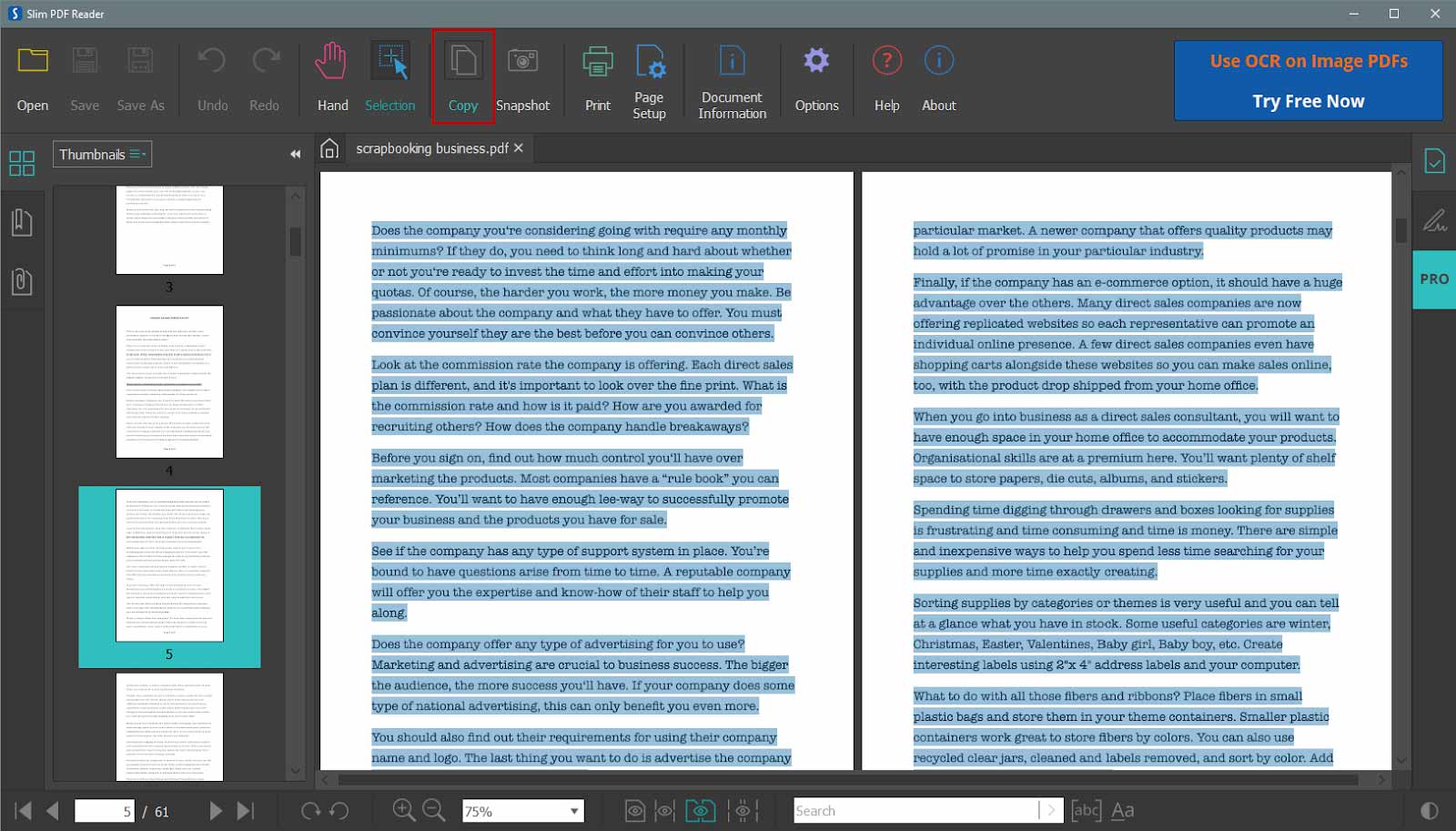
Task: Toggle match case Aa search option
Action: 1123,810
